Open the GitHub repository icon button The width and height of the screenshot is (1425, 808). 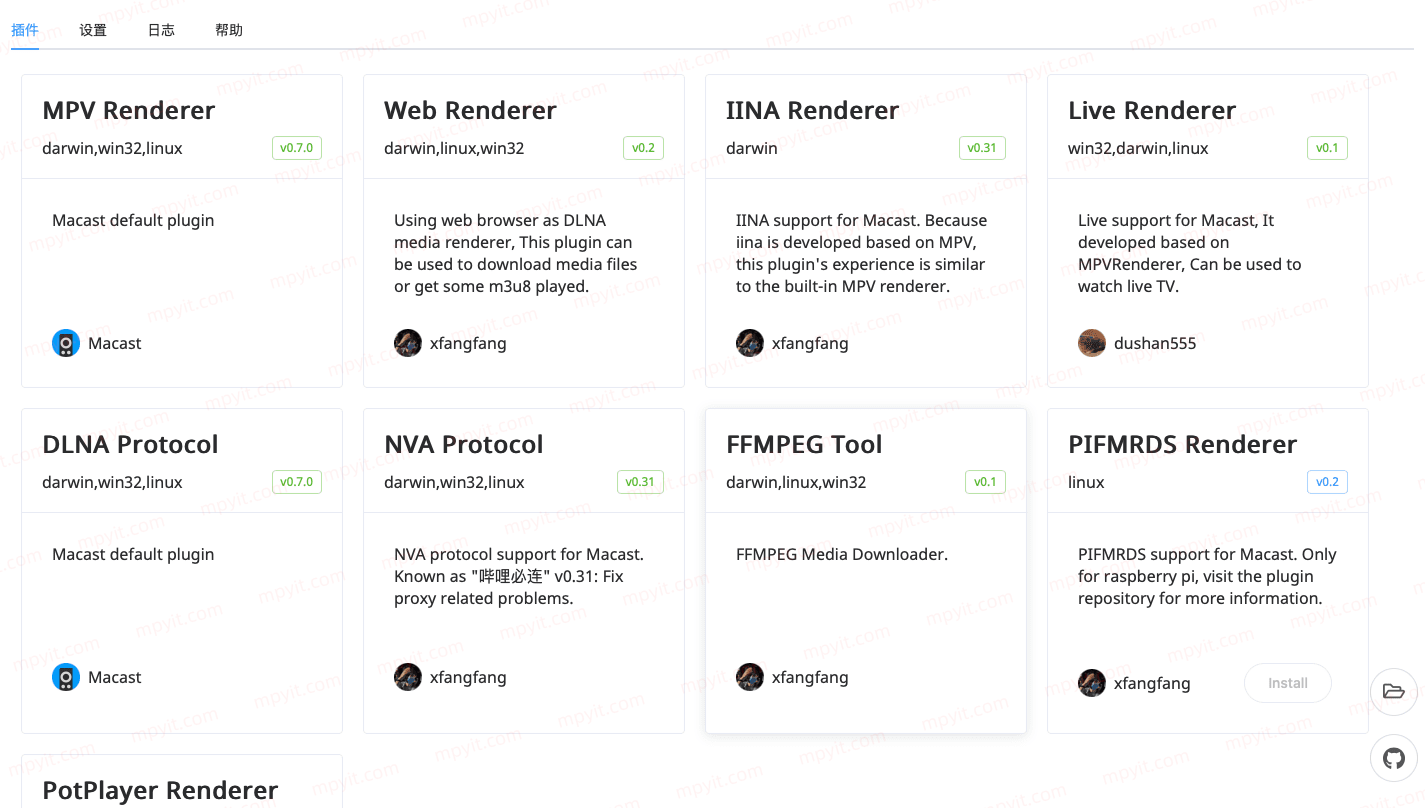click(x=1393, y=759)
